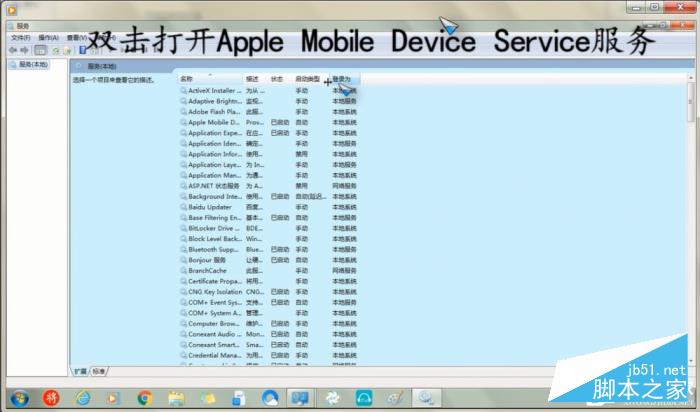Select the Certificate Propa... service

coord(268,281)
